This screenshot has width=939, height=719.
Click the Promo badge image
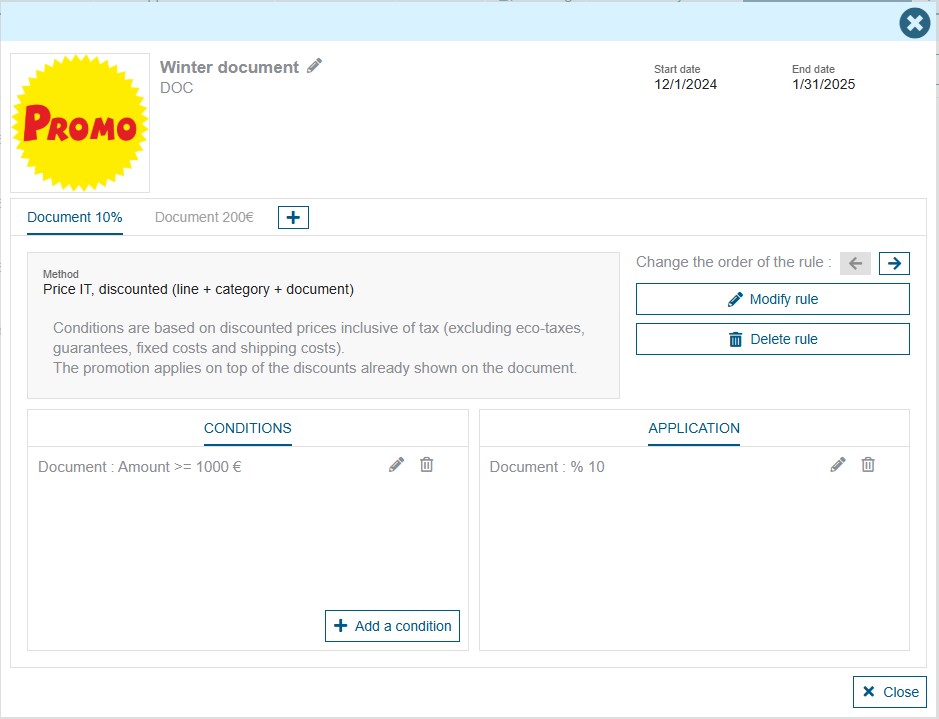coord(80,123)
